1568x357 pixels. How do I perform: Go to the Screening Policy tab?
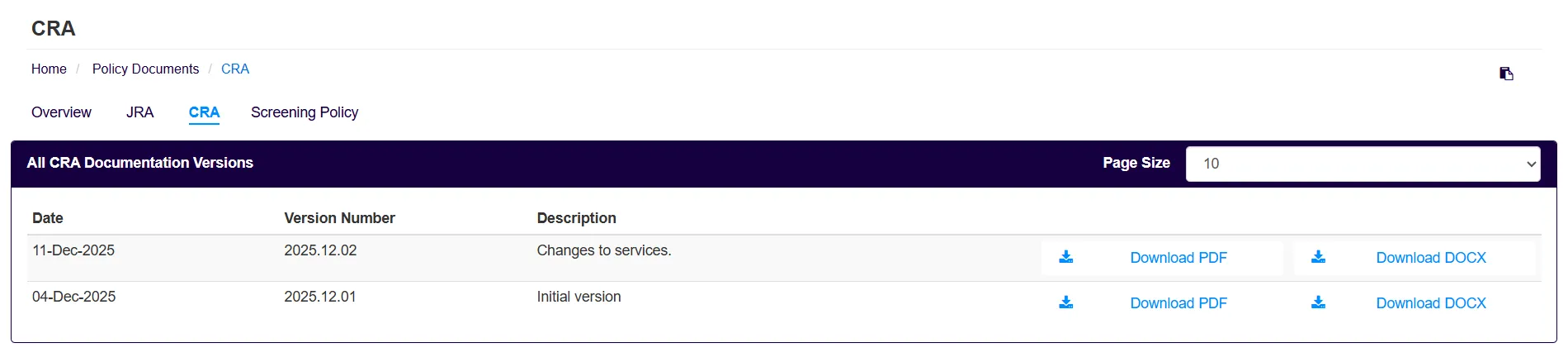click(305, 112)
